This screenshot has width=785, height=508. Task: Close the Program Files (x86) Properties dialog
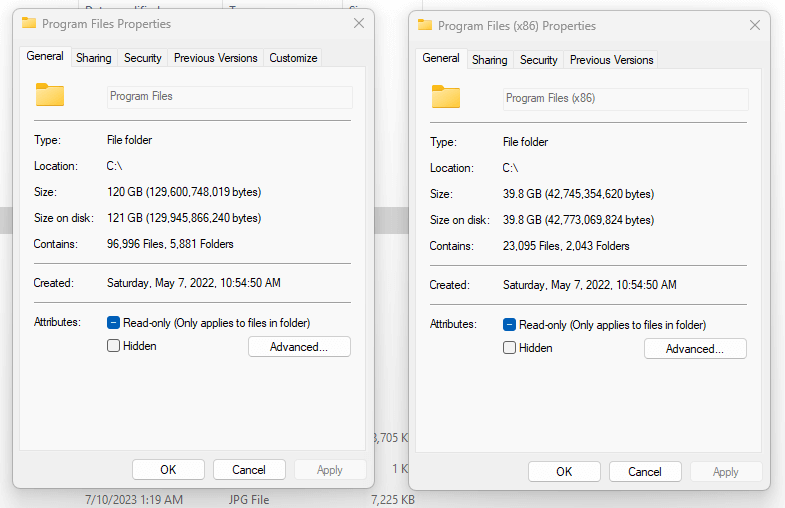click(x=755, y=25)
